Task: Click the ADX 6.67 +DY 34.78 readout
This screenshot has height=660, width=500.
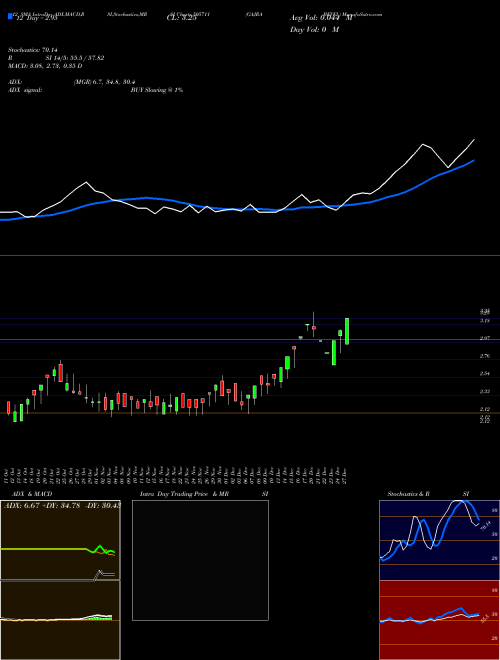Action: point(62,506)
